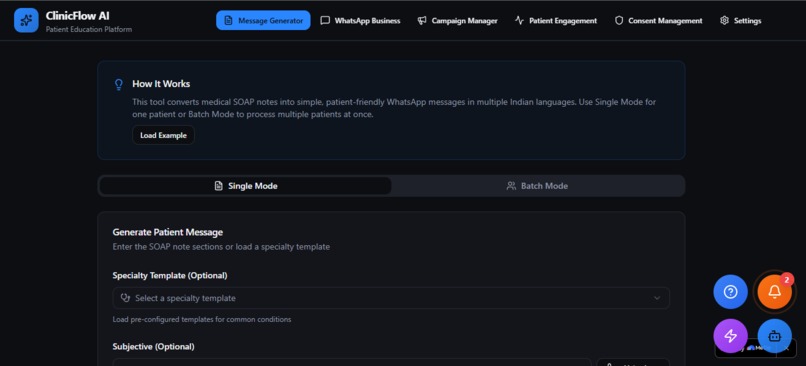The height and width of the screenshot is (366, 806).
Task: Open the Consent Management tab
Action: click(x=658, y=21)
